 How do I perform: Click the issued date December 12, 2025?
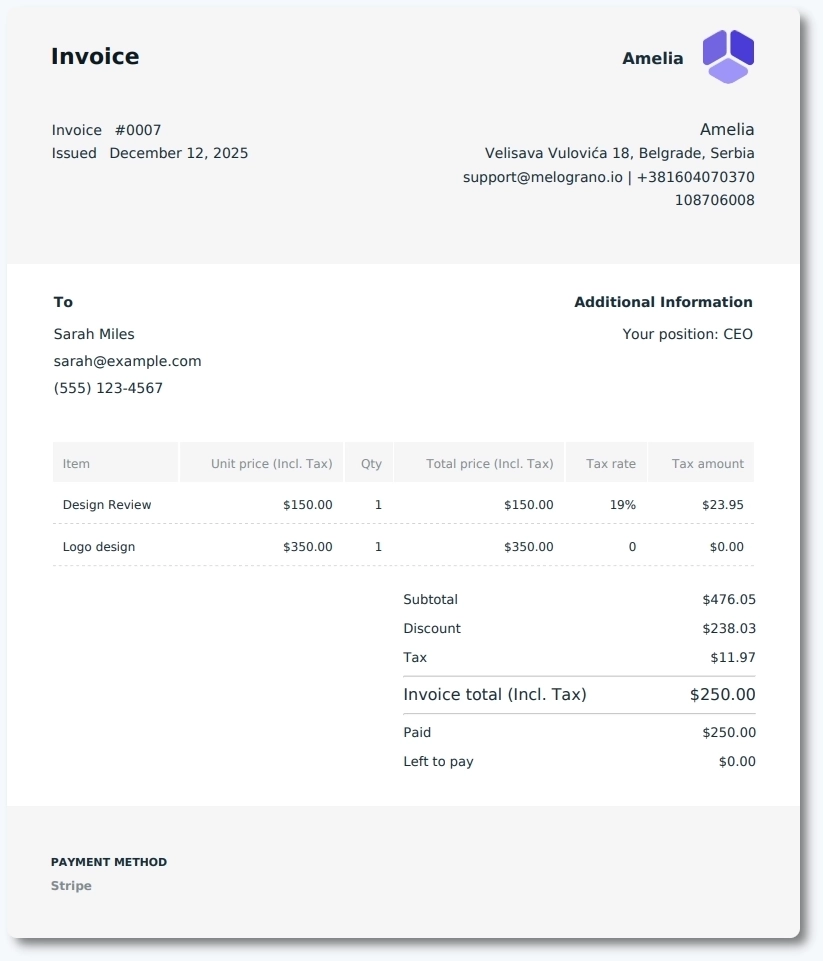[x=179, y=153]
